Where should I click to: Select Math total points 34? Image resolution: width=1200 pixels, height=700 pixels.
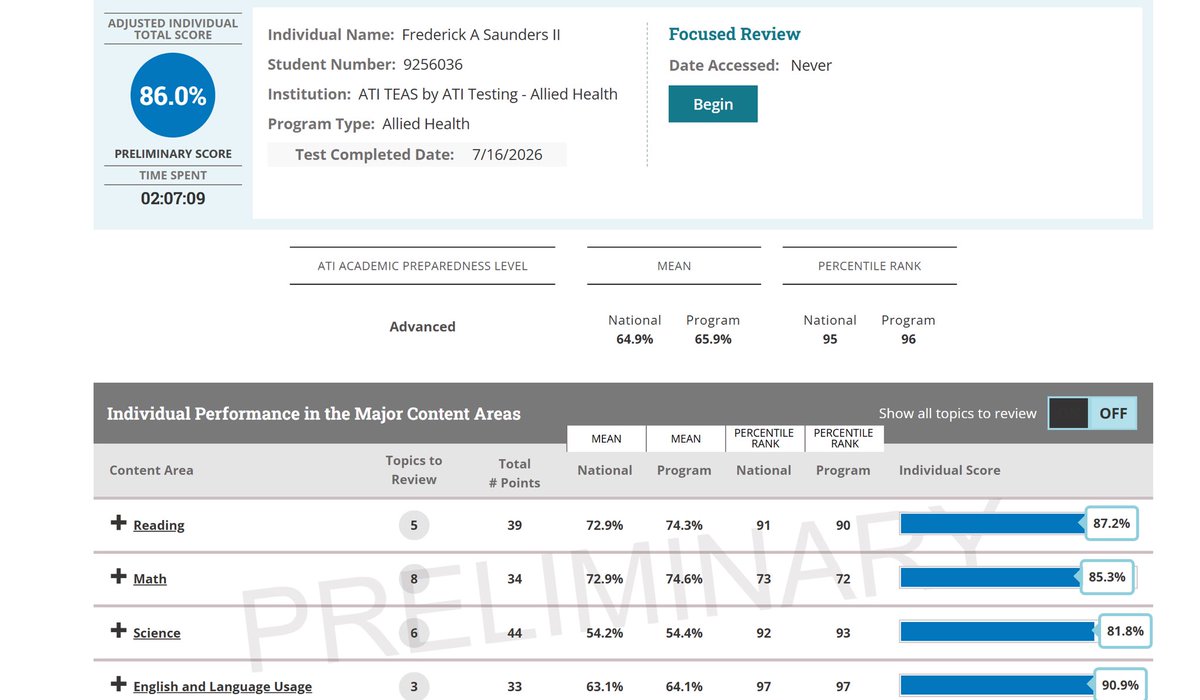pyautogui.click(x=514, y=579)
